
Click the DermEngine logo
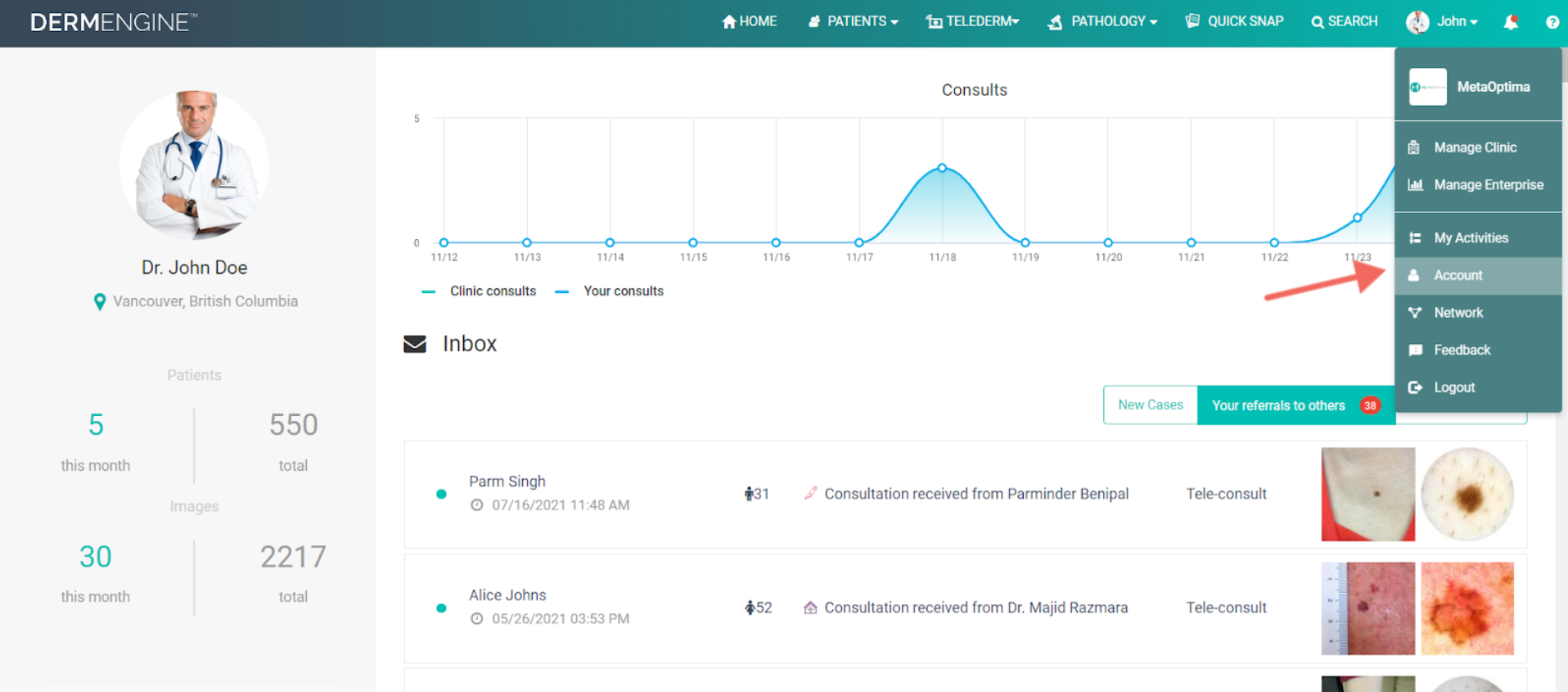tap(113, 22)
